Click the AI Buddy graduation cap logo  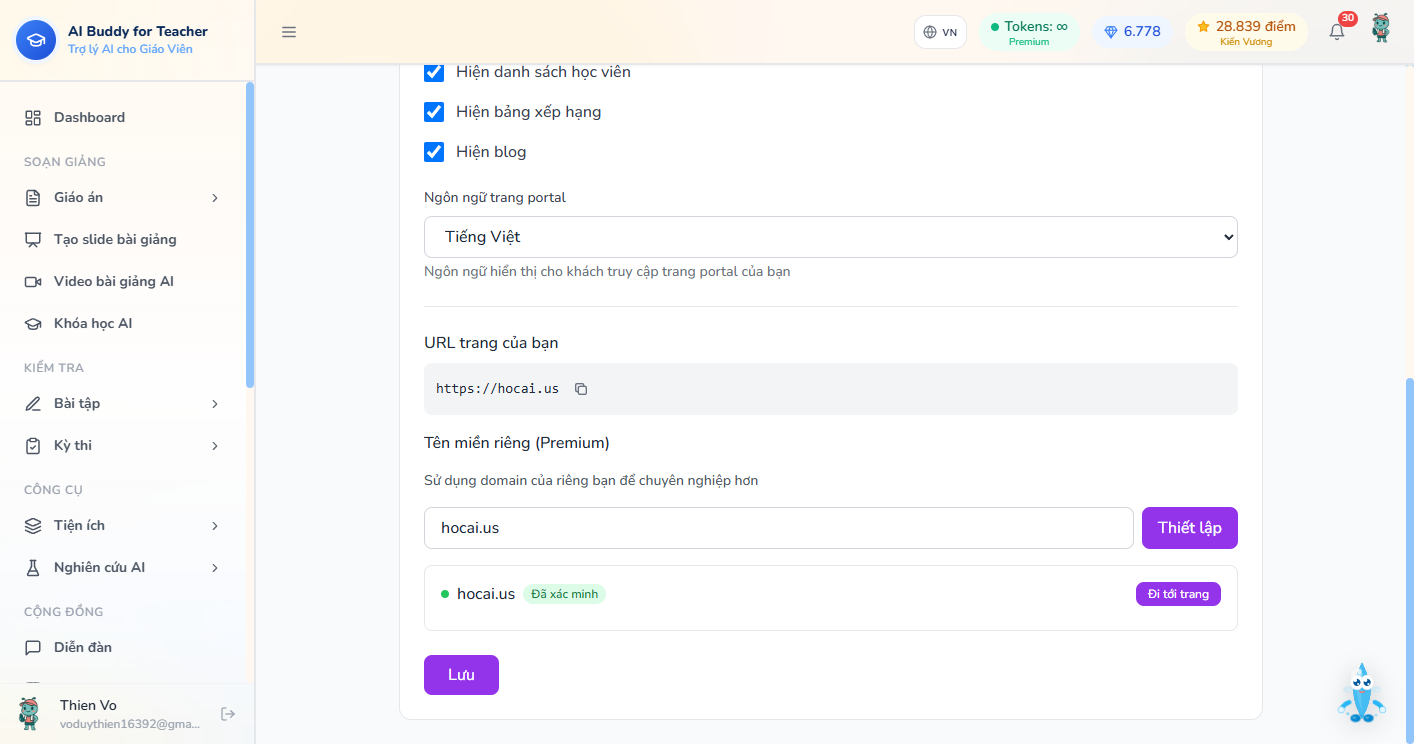pyautogui.click(x=36, y=40)
